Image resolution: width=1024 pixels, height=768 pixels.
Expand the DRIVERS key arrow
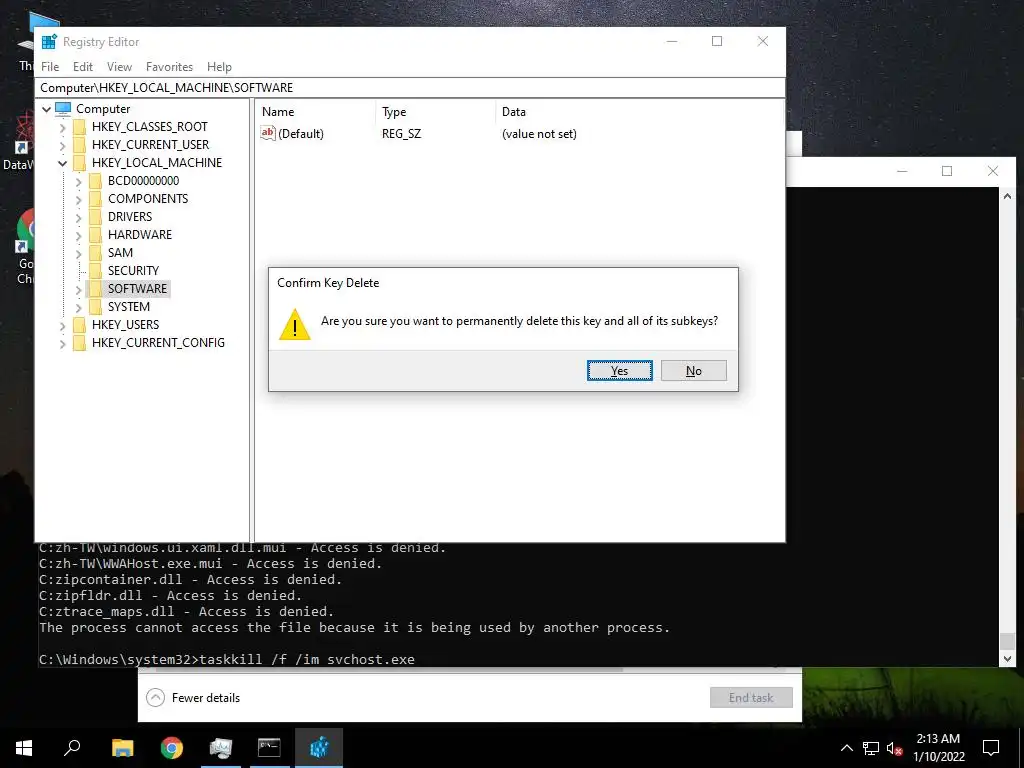(78, 217)
